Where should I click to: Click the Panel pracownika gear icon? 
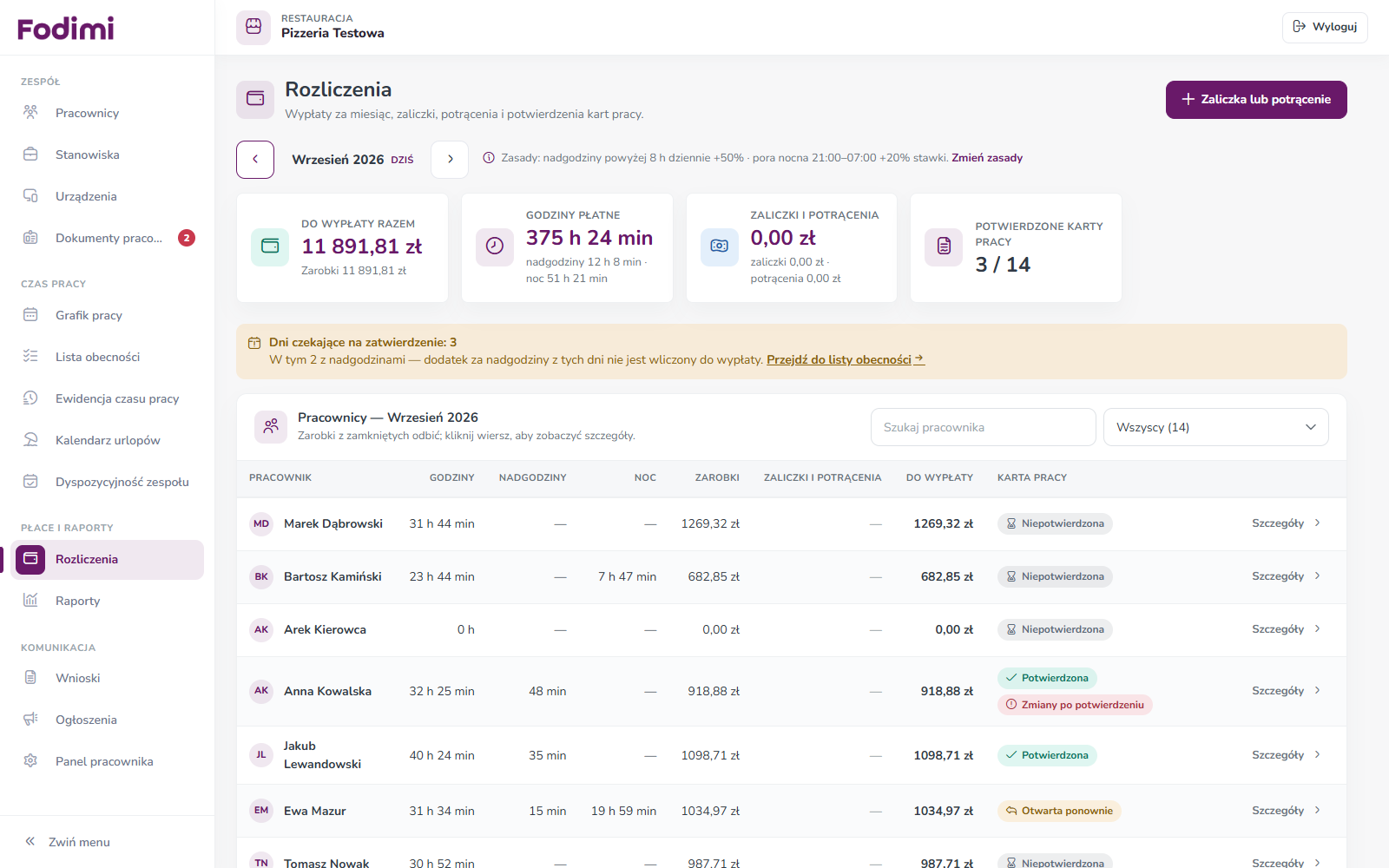(x=30, y=761)
